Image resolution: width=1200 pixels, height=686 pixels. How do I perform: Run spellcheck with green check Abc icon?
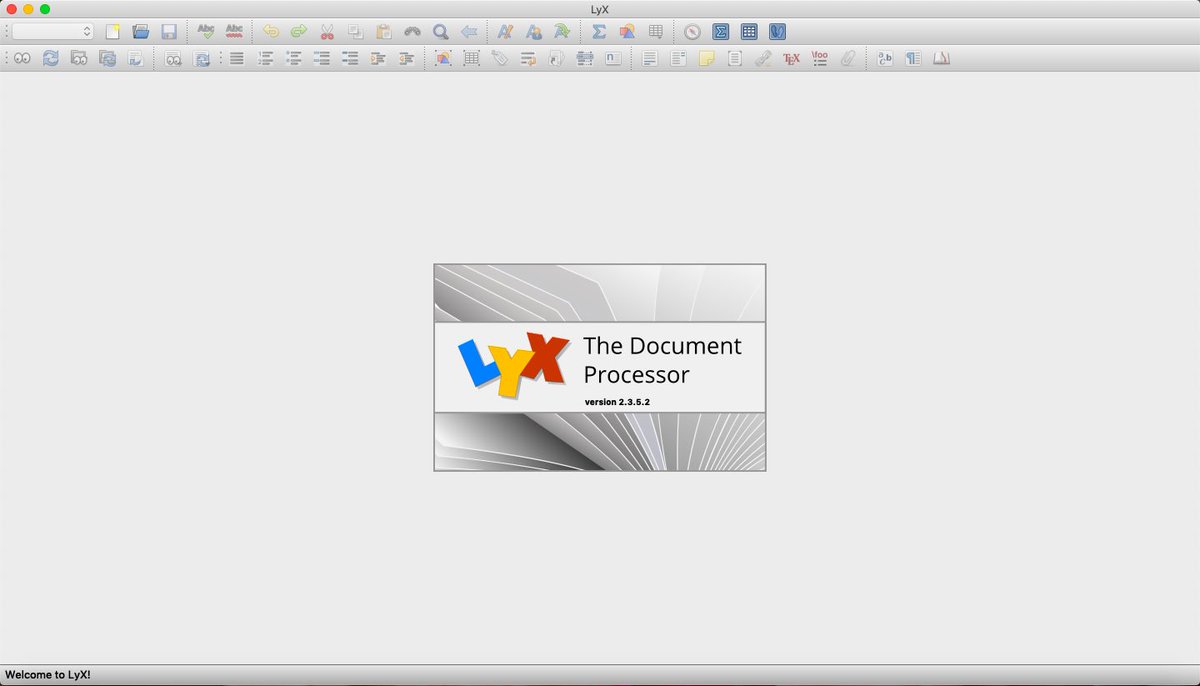[x=206, y=32]
